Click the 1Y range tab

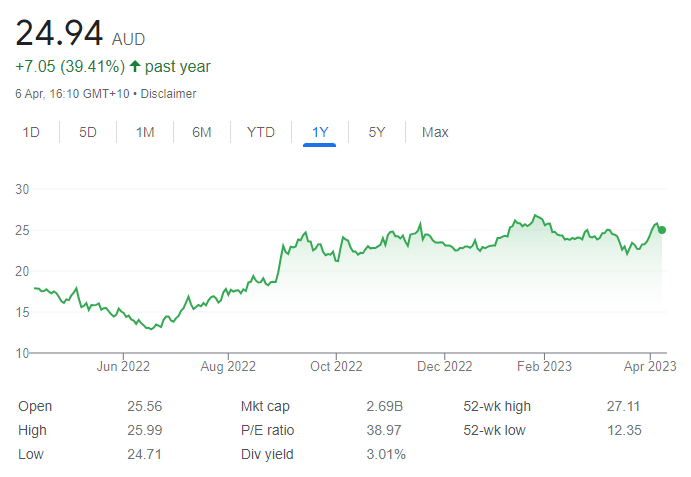(x=320, y=132)
